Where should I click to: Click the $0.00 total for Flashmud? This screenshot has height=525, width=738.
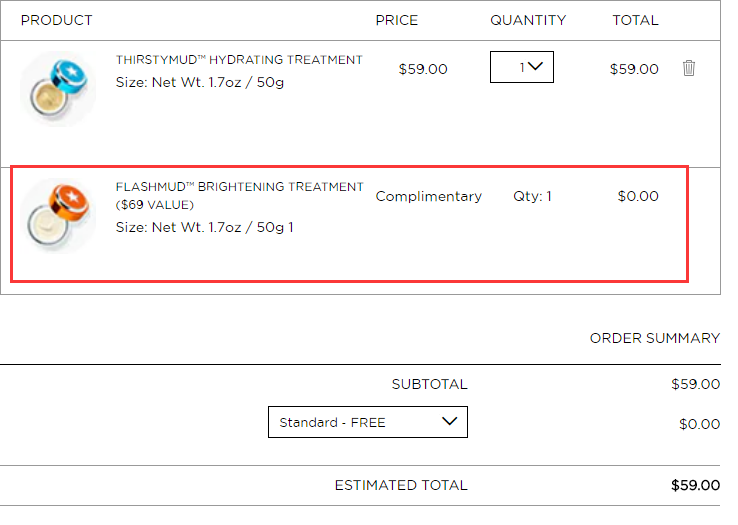[x=638, y=196]
